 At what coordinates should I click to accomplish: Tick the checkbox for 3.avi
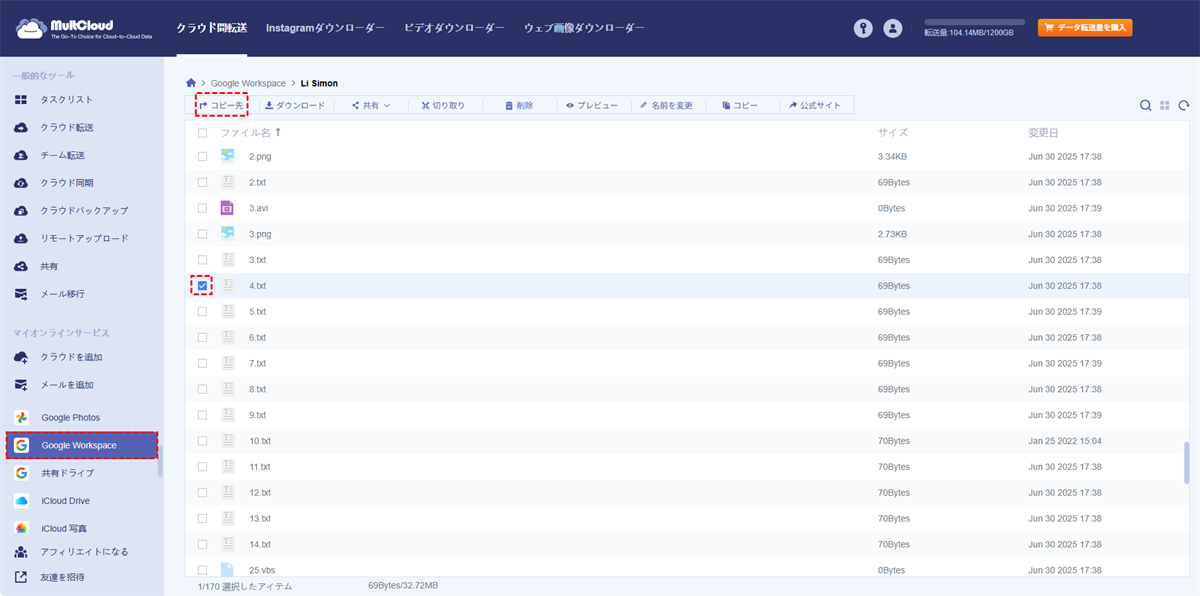[203, 208]
